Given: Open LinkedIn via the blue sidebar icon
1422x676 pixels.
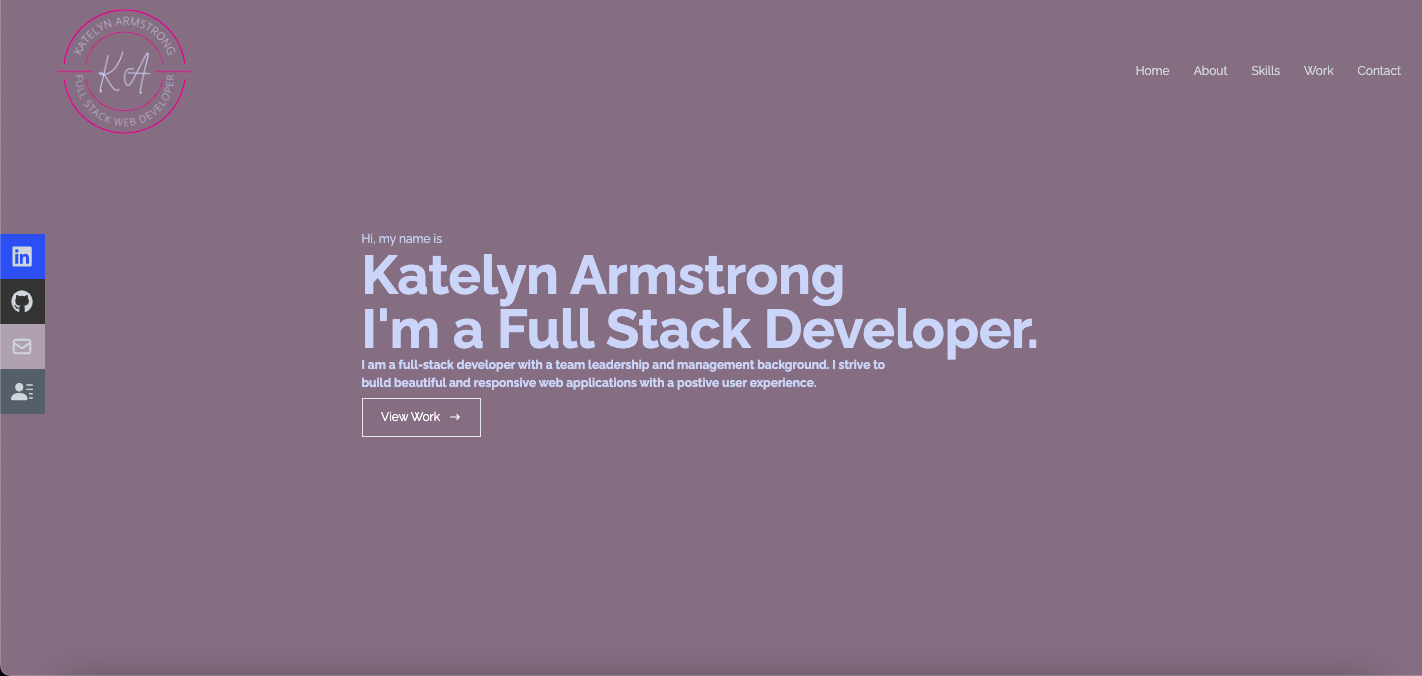Looking at the screenshot, I should coord(22,256).
